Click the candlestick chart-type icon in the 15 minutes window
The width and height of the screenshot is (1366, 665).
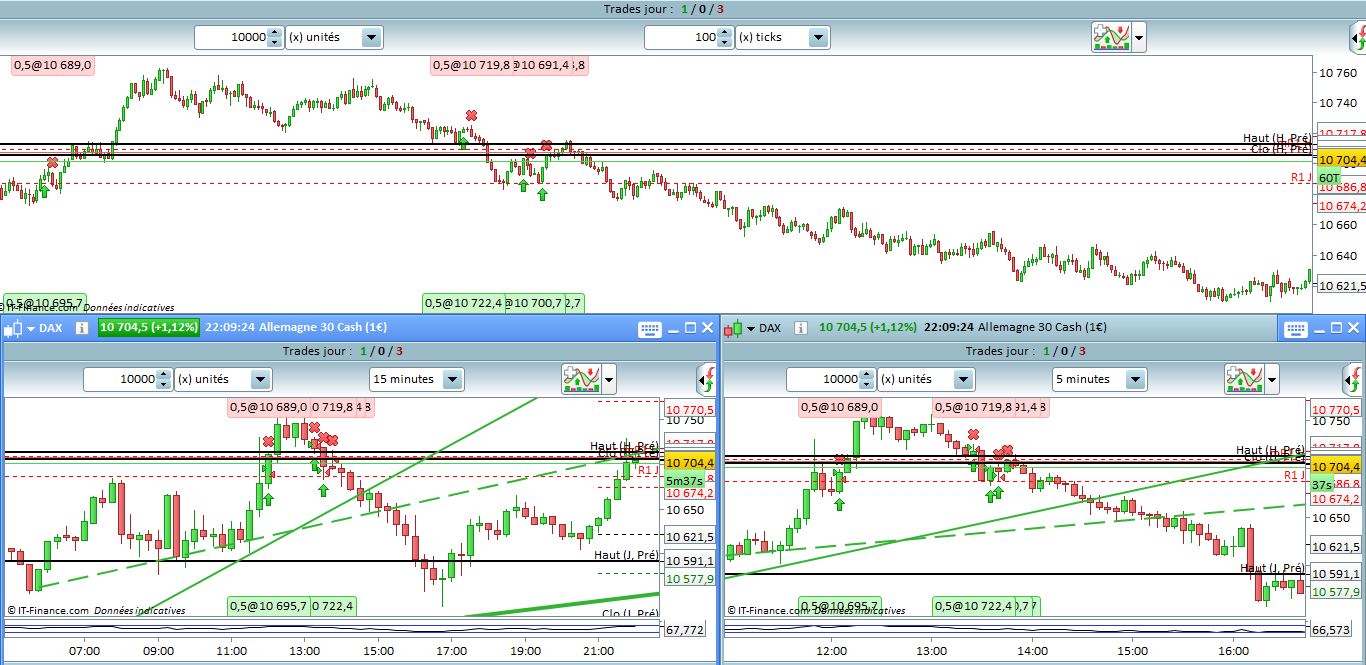[x=12, y=328]
